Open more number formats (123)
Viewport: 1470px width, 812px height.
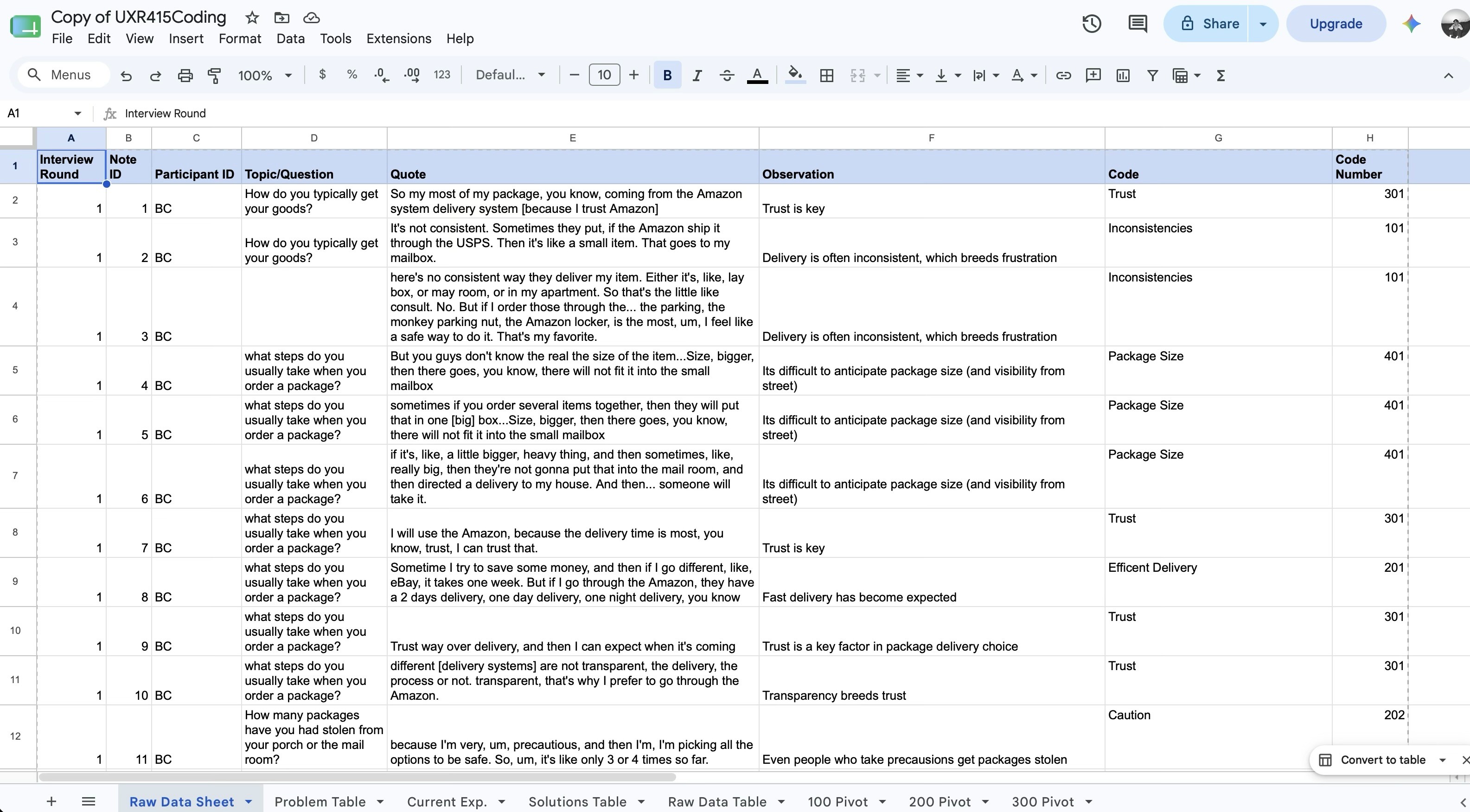(x=441, y=75)
